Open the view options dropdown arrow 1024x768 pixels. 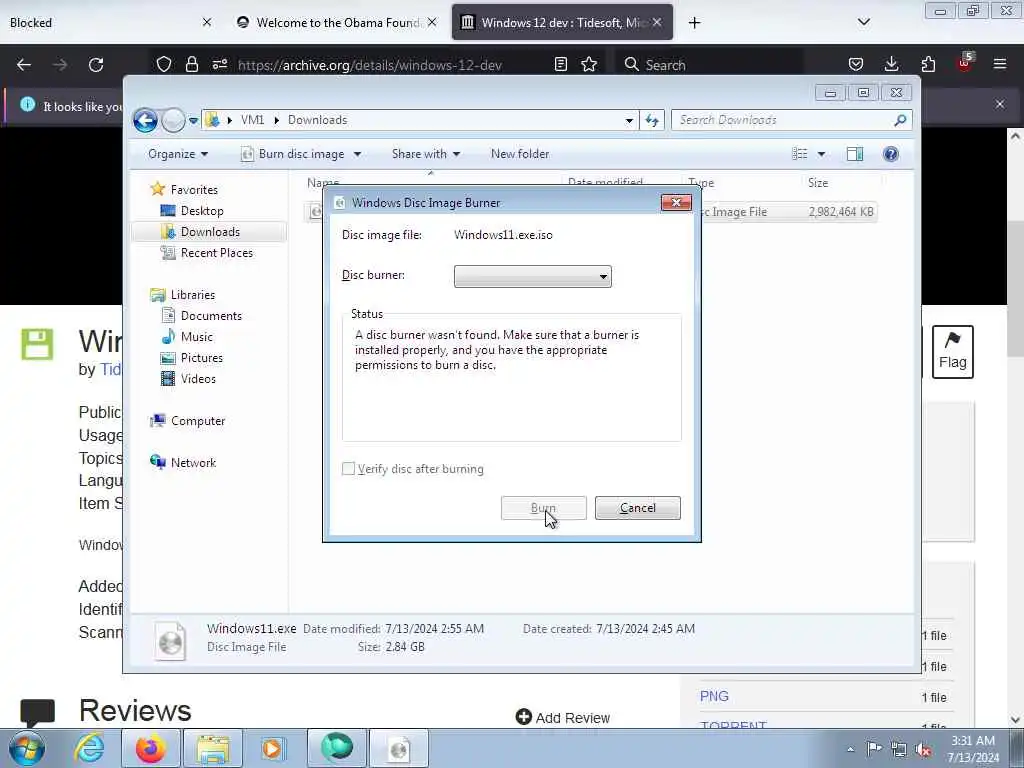[822, 154]
